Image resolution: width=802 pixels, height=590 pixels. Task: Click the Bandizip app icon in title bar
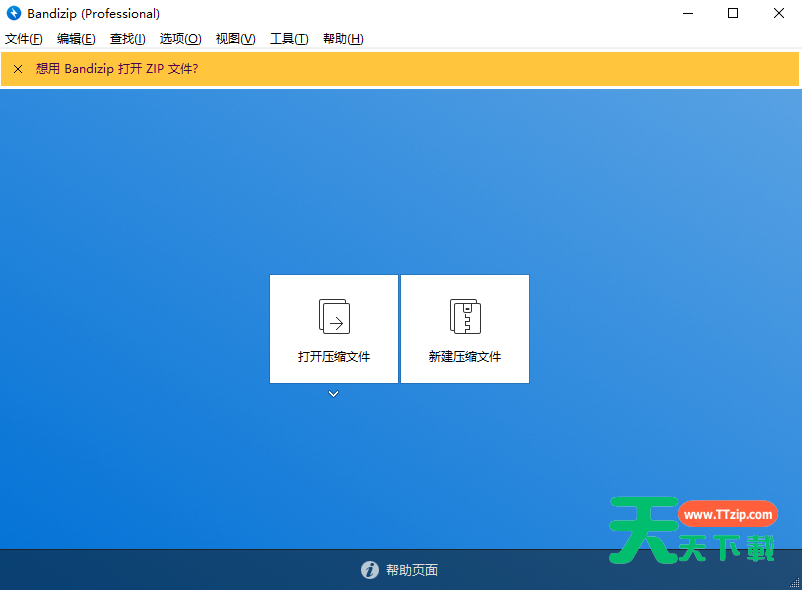point(14,14)
